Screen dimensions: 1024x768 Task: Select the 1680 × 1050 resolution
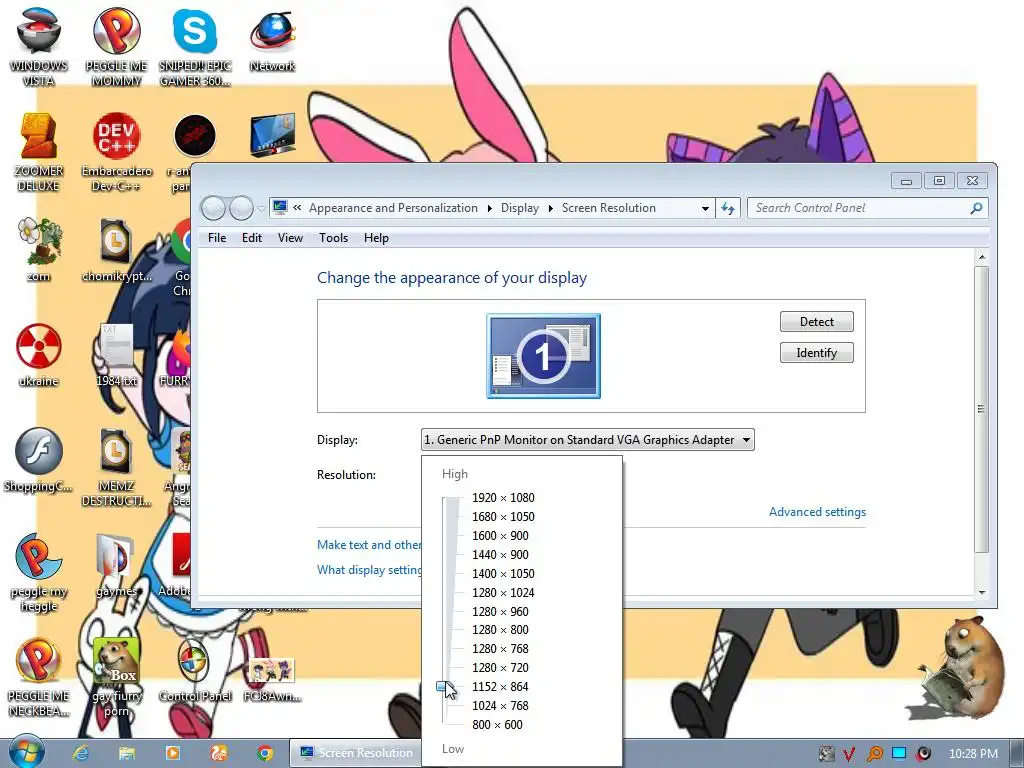coord(503,517)
